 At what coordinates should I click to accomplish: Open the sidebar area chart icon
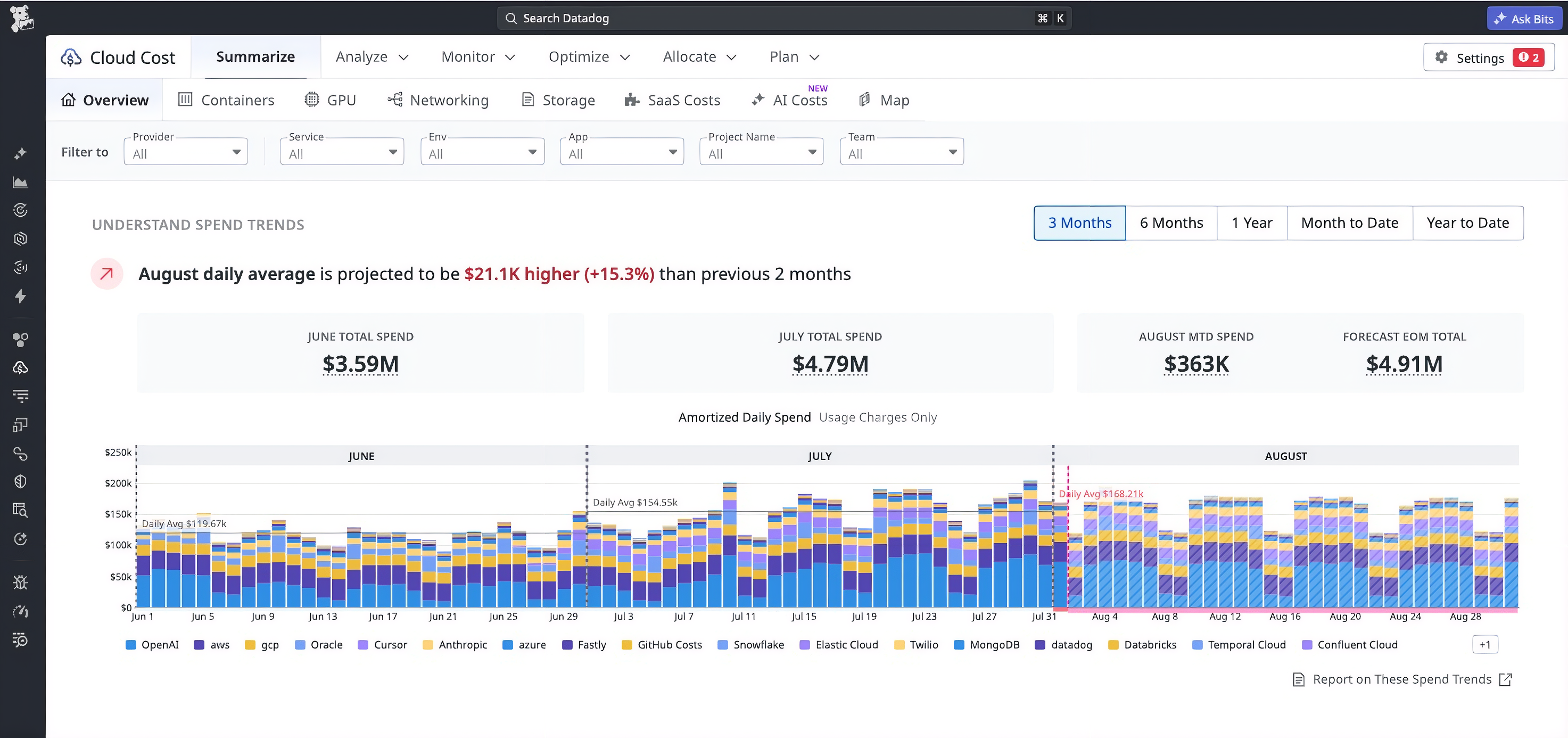tap(20, 182)
